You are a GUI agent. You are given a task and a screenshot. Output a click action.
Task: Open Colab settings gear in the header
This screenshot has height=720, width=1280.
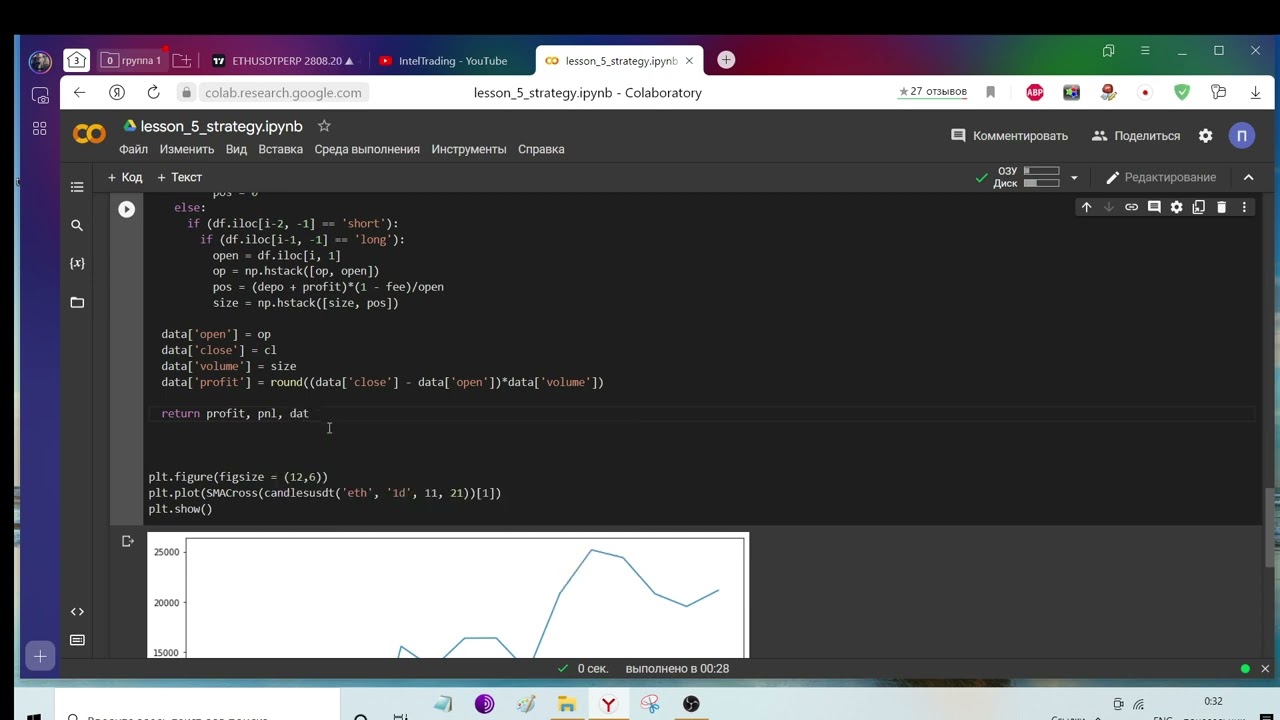click(x=1205, y=136)
